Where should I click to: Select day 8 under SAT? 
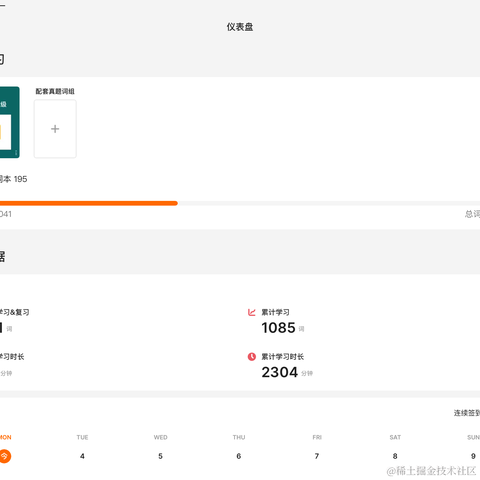click(395, 456)
